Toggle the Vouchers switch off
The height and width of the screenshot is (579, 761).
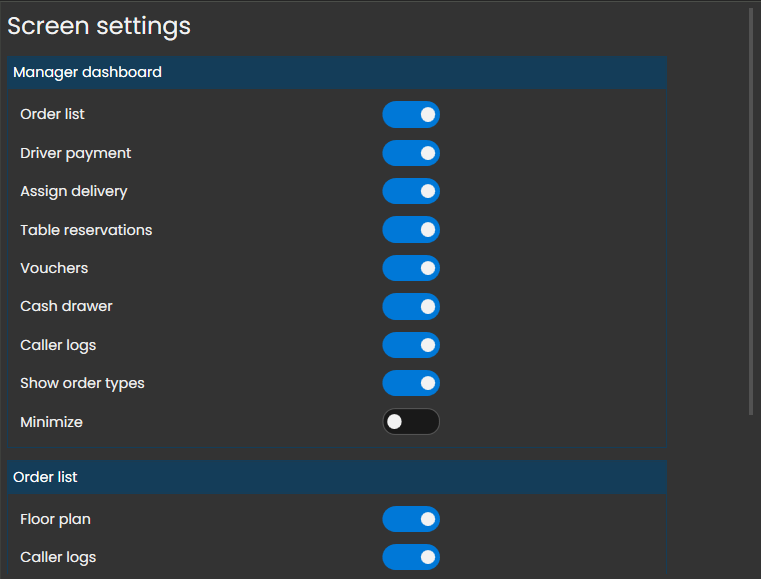coord(411,268)
